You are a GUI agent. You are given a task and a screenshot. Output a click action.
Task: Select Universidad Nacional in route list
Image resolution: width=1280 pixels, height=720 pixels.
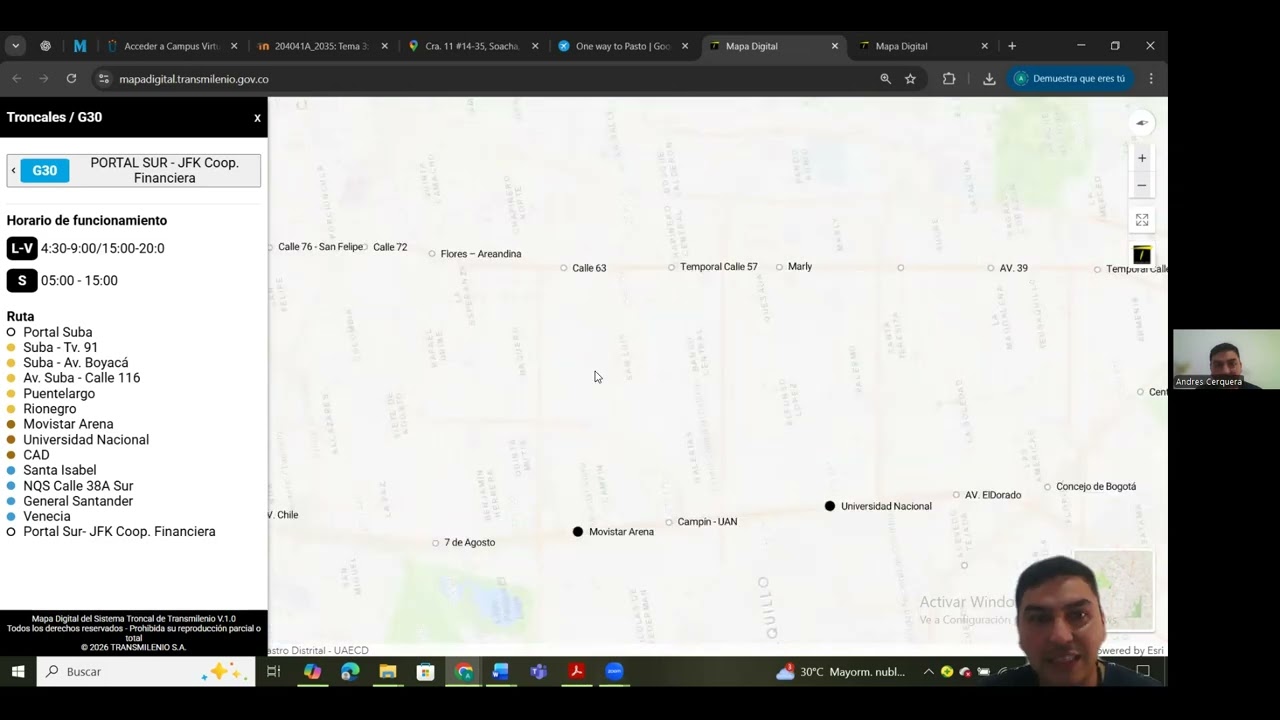pyautogui.click(x=86, y=440)
